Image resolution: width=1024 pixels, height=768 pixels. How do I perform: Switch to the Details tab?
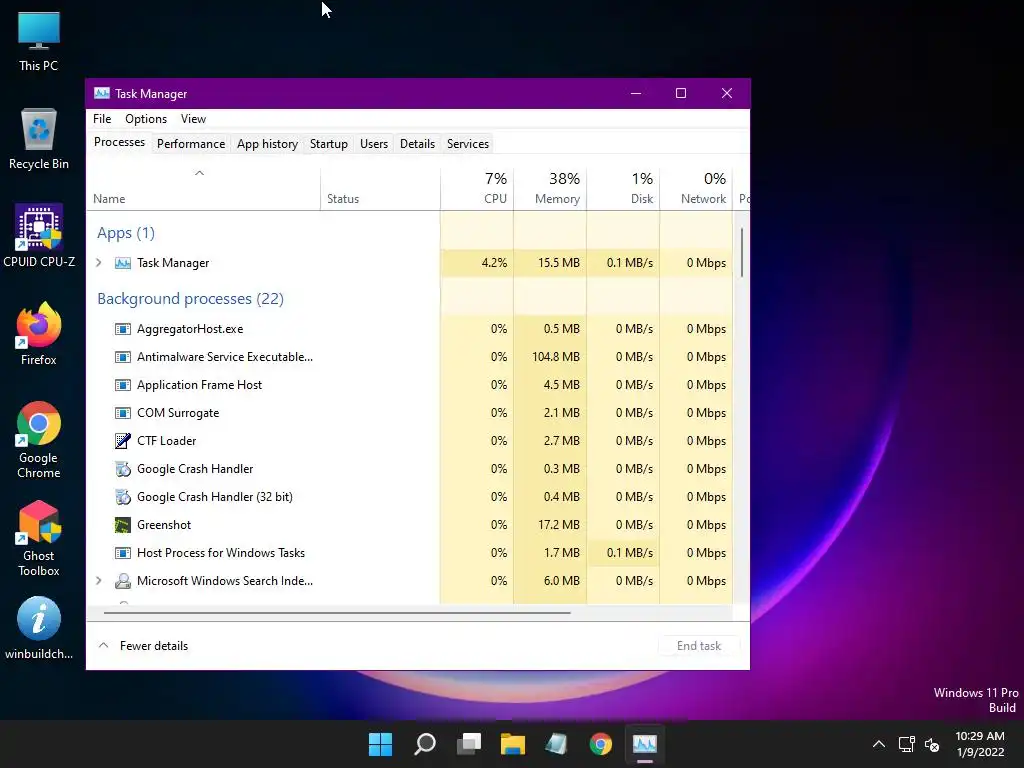(x=417, y=144)
